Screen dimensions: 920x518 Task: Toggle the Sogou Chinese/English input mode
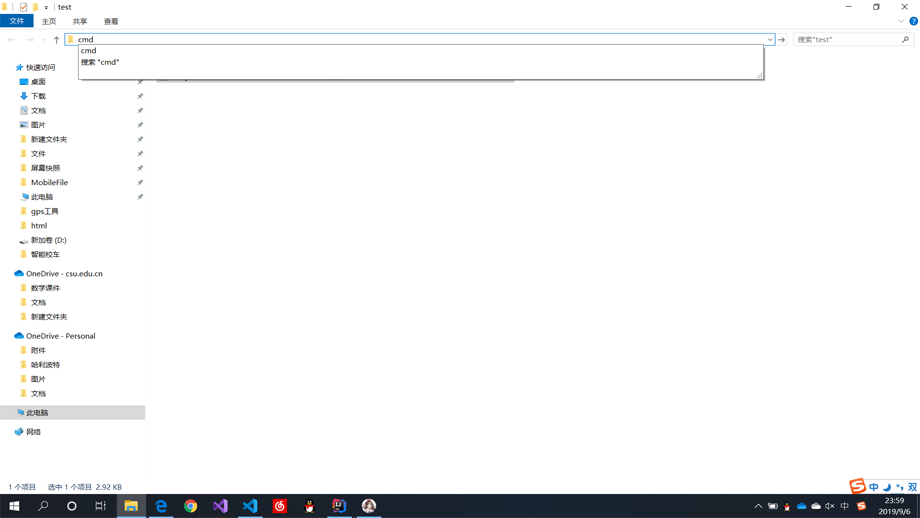pyautogui.click(x=873, y=487)
